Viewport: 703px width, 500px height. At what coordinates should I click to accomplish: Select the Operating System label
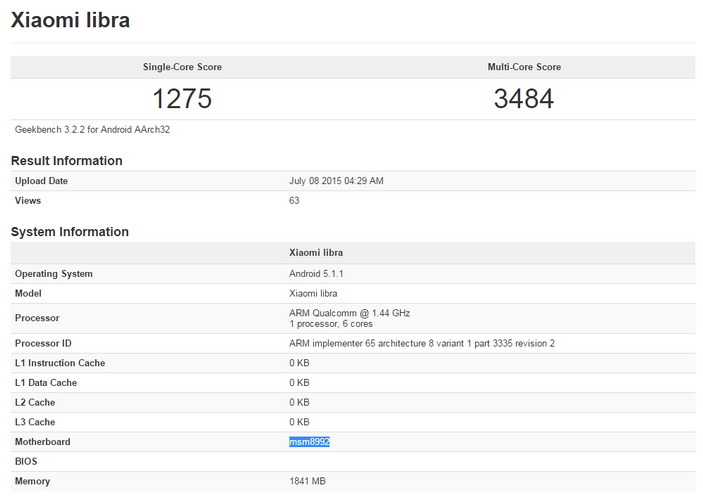pyautogui.click(x=54, y=274)
